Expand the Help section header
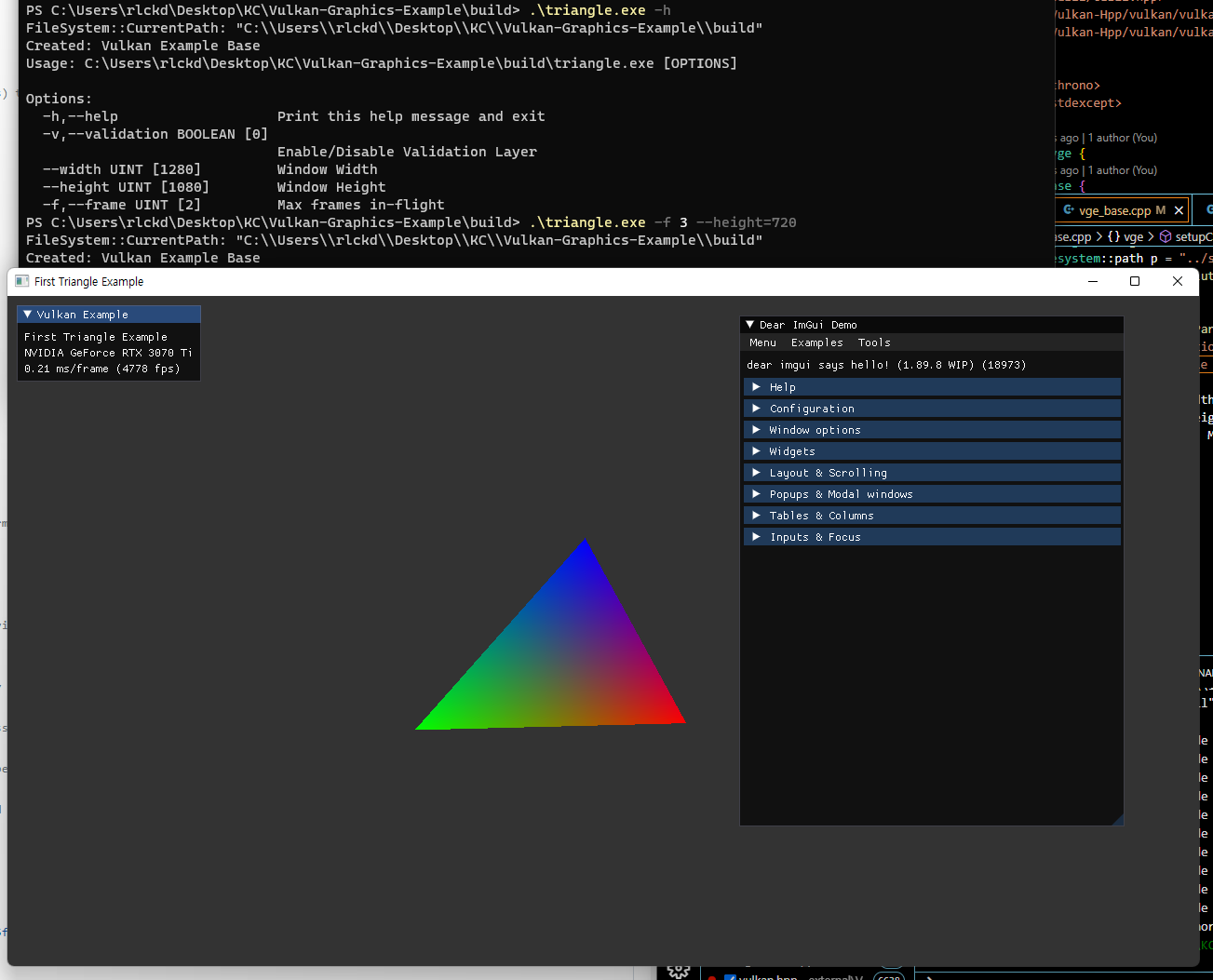 [x=932, y=387]
